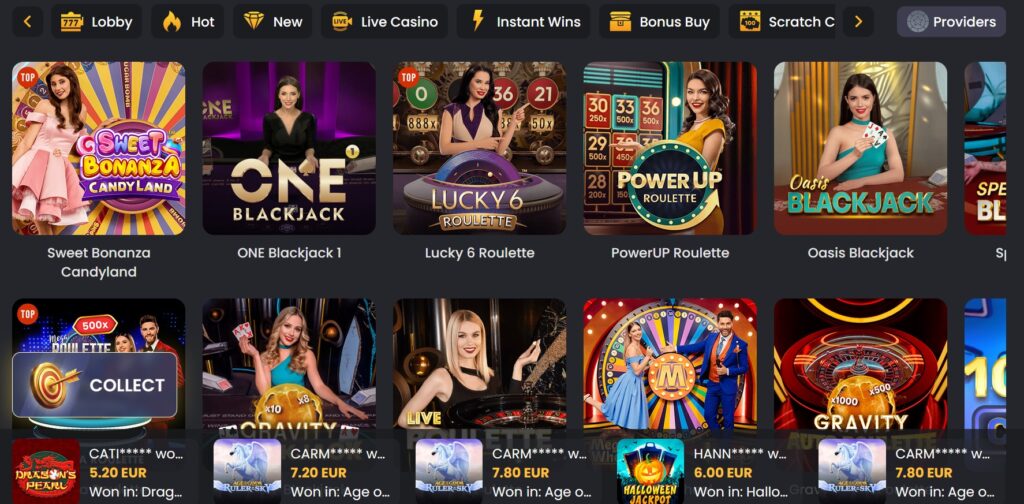Click the Halloween Jackpot winner icon
The image size is (1024, 504).
pos(650,471)
